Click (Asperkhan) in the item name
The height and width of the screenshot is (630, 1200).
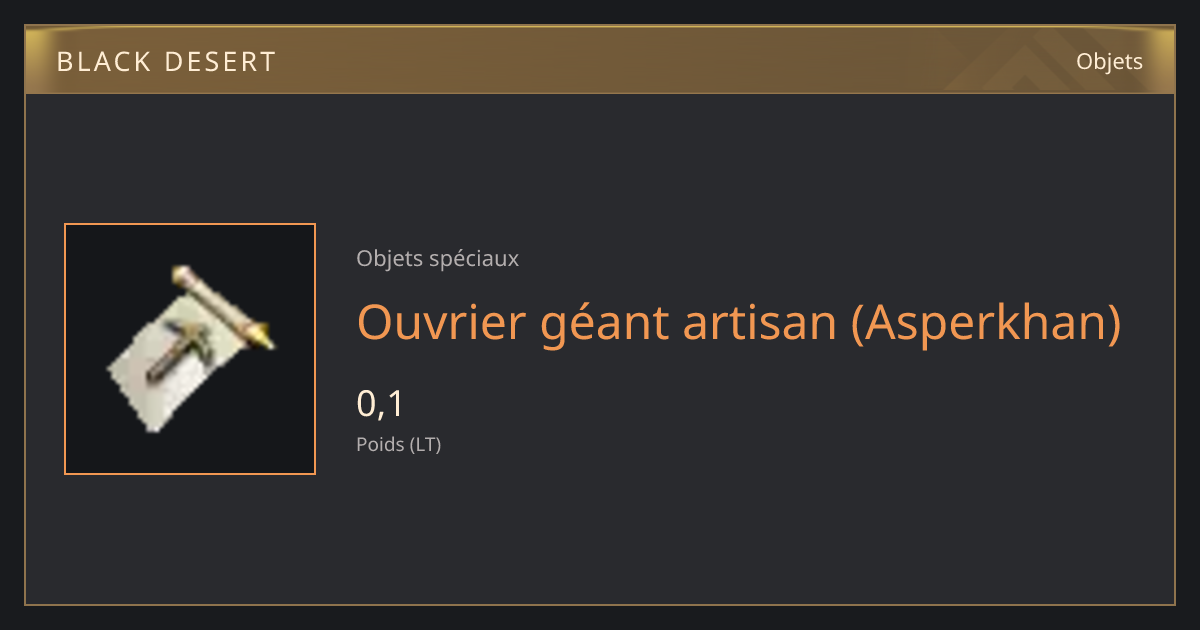(986, 323)
